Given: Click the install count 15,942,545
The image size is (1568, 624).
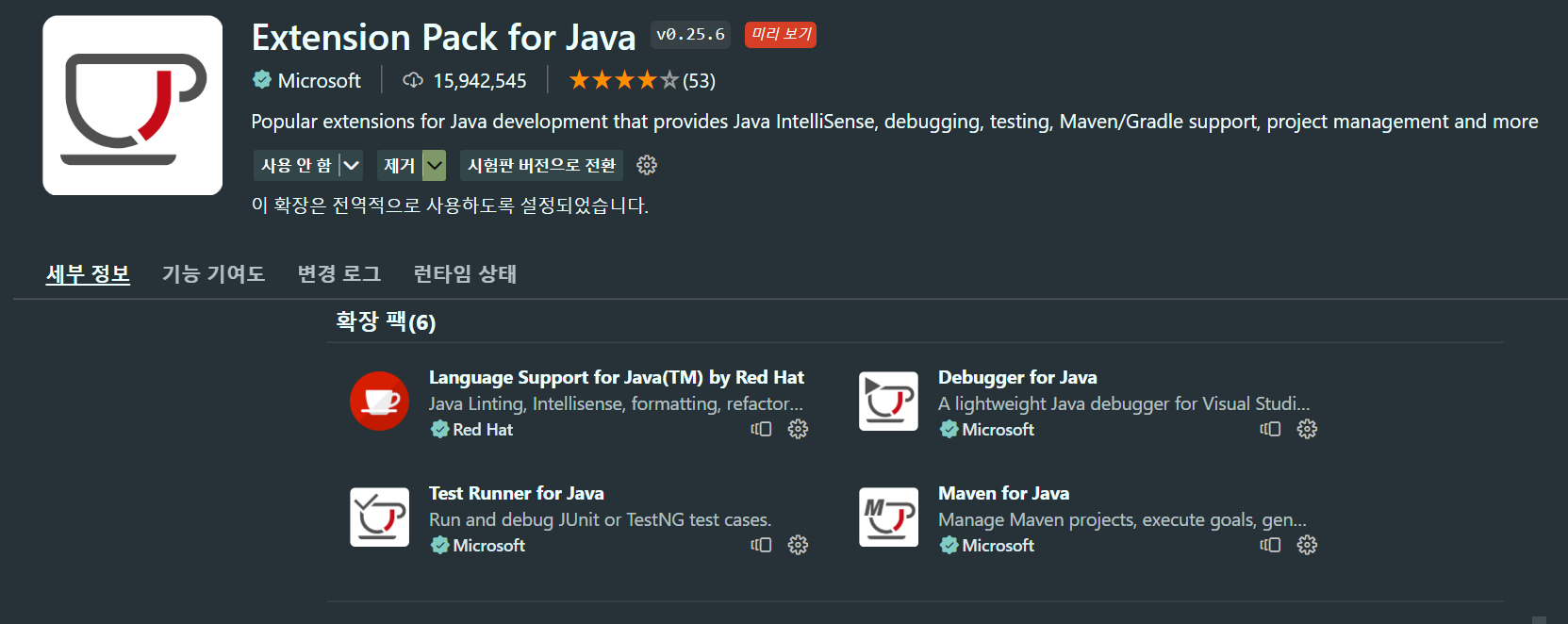Looking at the screenshot, I should (x=479, y=81).
